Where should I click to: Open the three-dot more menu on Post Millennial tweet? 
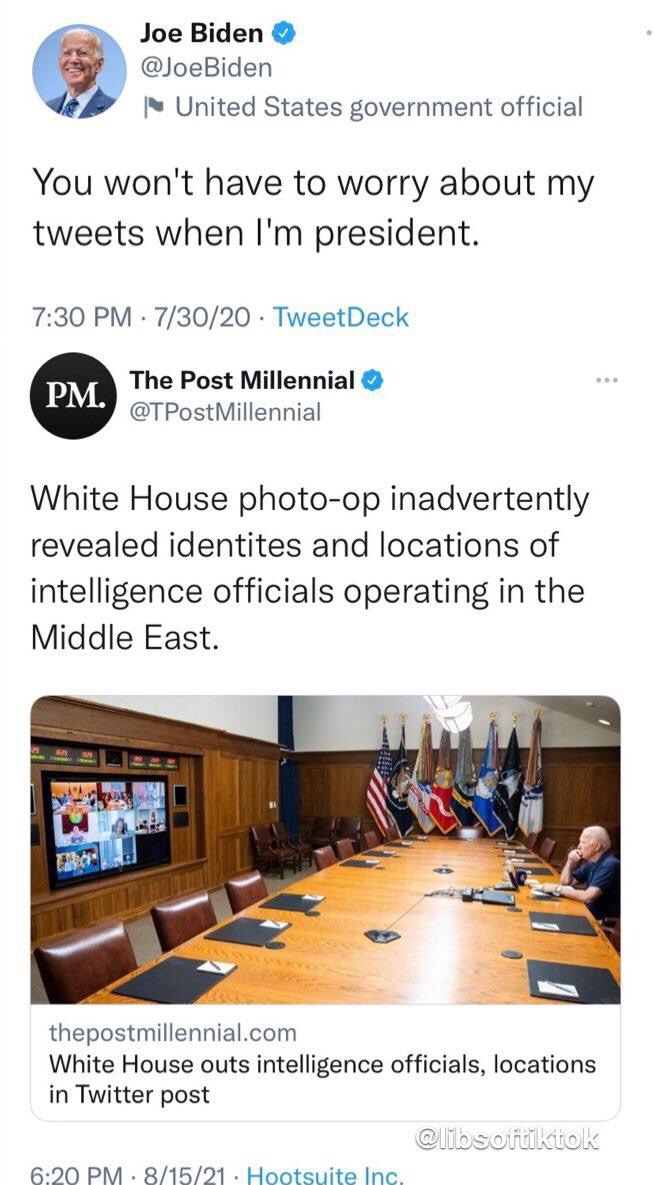point(607,380)
